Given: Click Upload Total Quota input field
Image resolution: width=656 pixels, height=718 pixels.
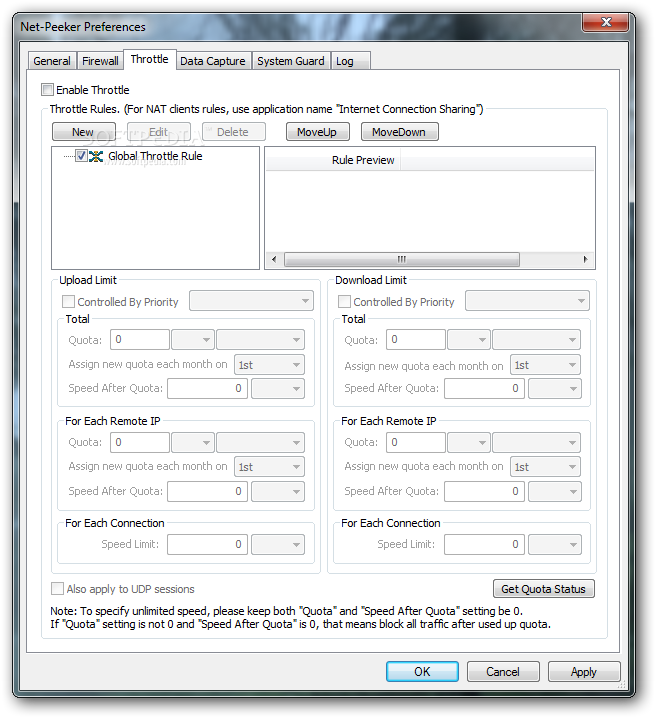Looking at the screenshot, I should coord(140,340).
